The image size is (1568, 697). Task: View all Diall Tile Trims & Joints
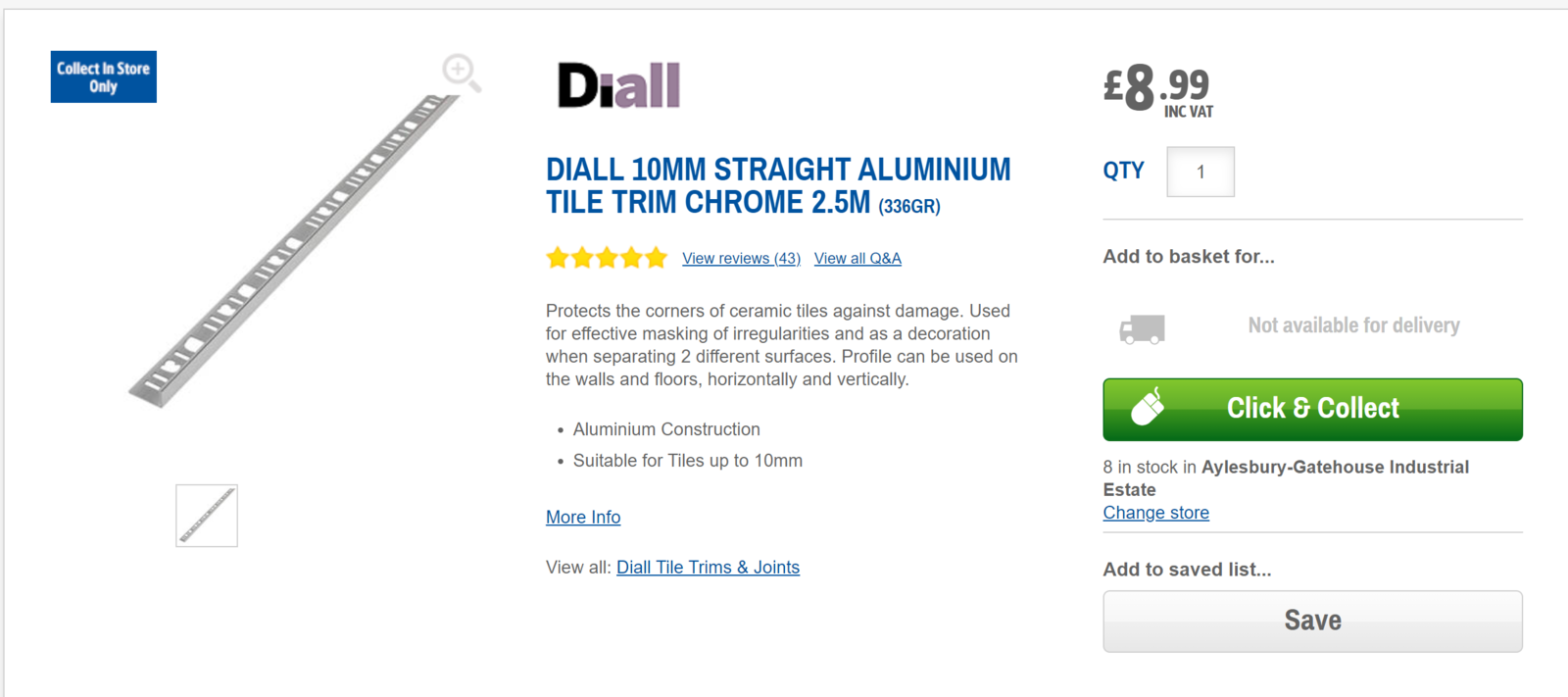[x=708, y=568]
